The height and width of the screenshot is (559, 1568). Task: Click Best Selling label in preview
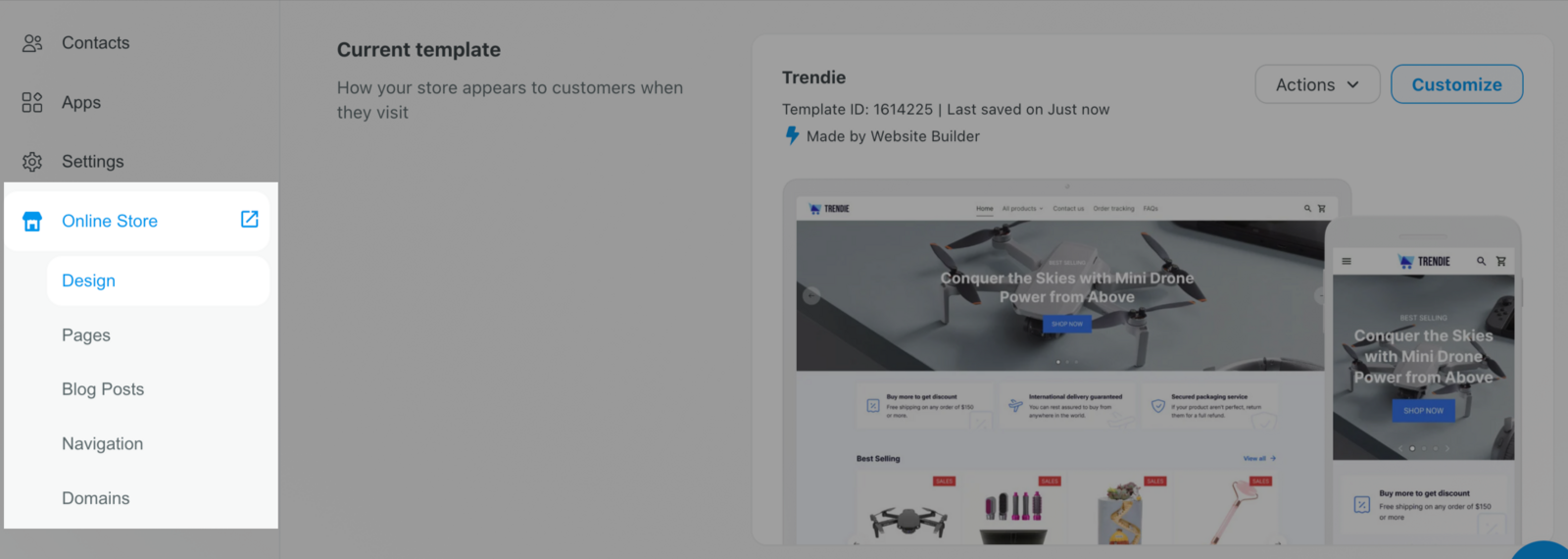click(878, 458)
